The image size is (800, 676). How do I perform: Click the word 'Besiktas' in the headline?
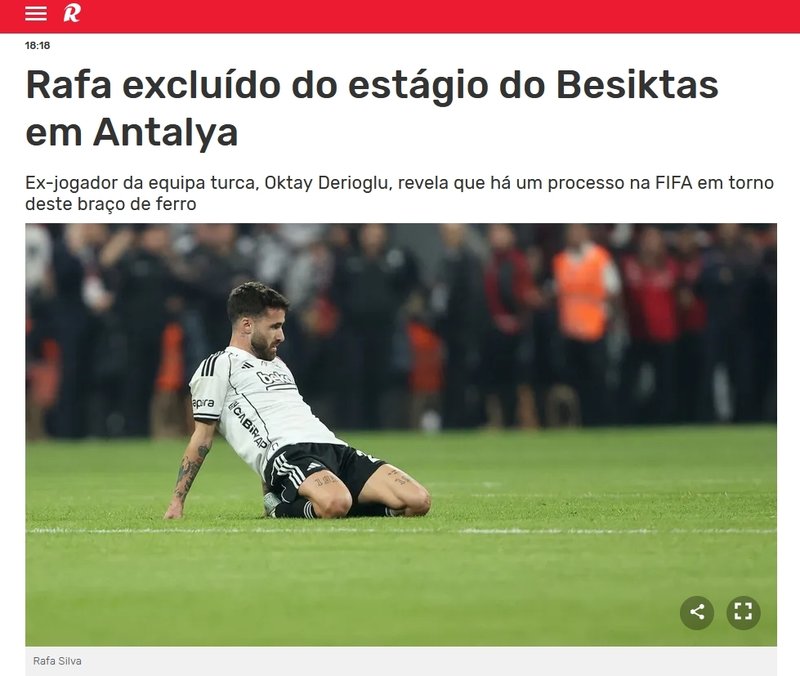point(637,85)
